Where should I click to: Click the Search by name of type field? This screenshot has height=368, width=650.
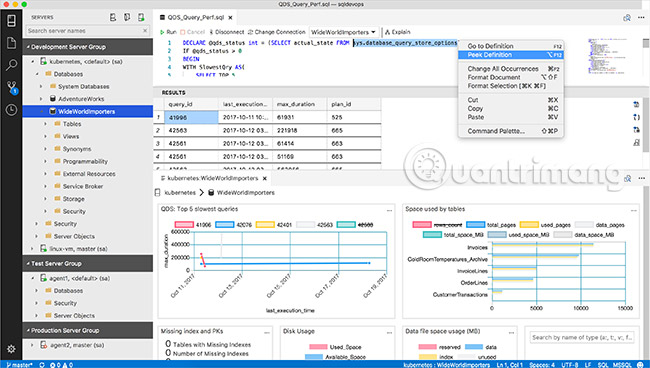tap(582, 338)
